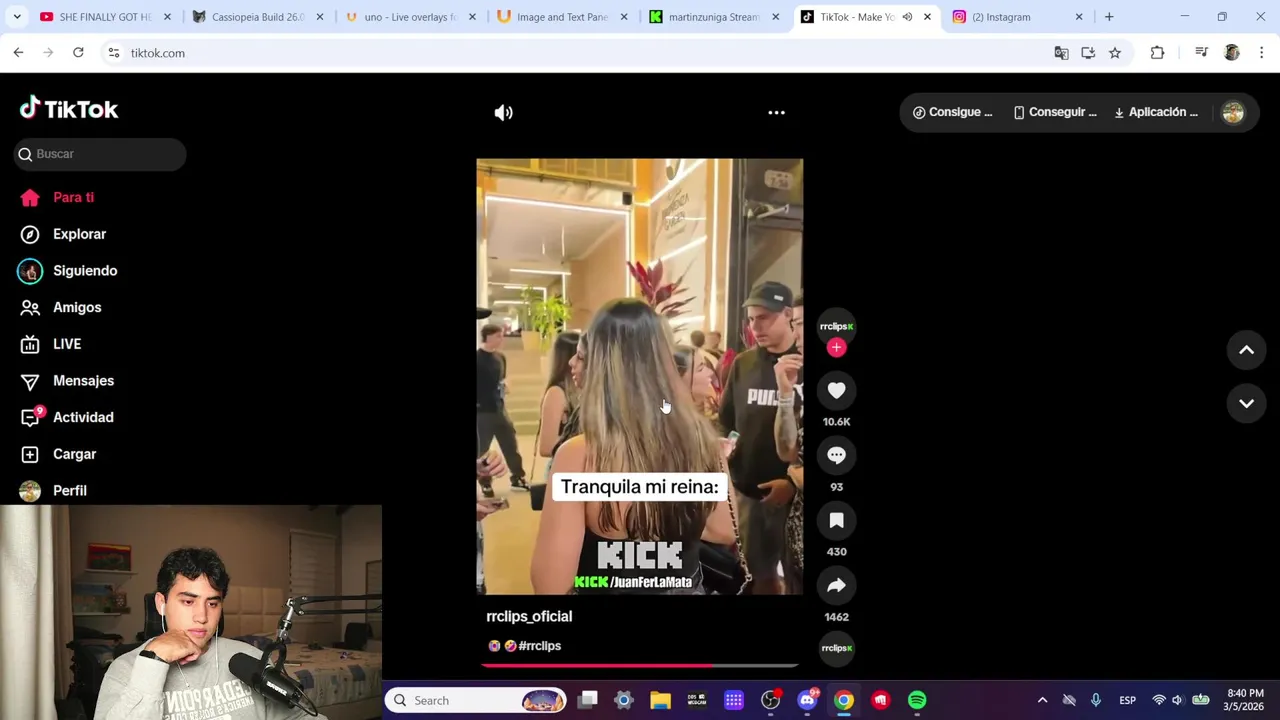Image resolution: width=1280 pixels, height=720 pixels.
Task: Switch to the SHE FINALLY GOT HE YouTube tab
Action: pyautogui.click(x=105, y=17)
